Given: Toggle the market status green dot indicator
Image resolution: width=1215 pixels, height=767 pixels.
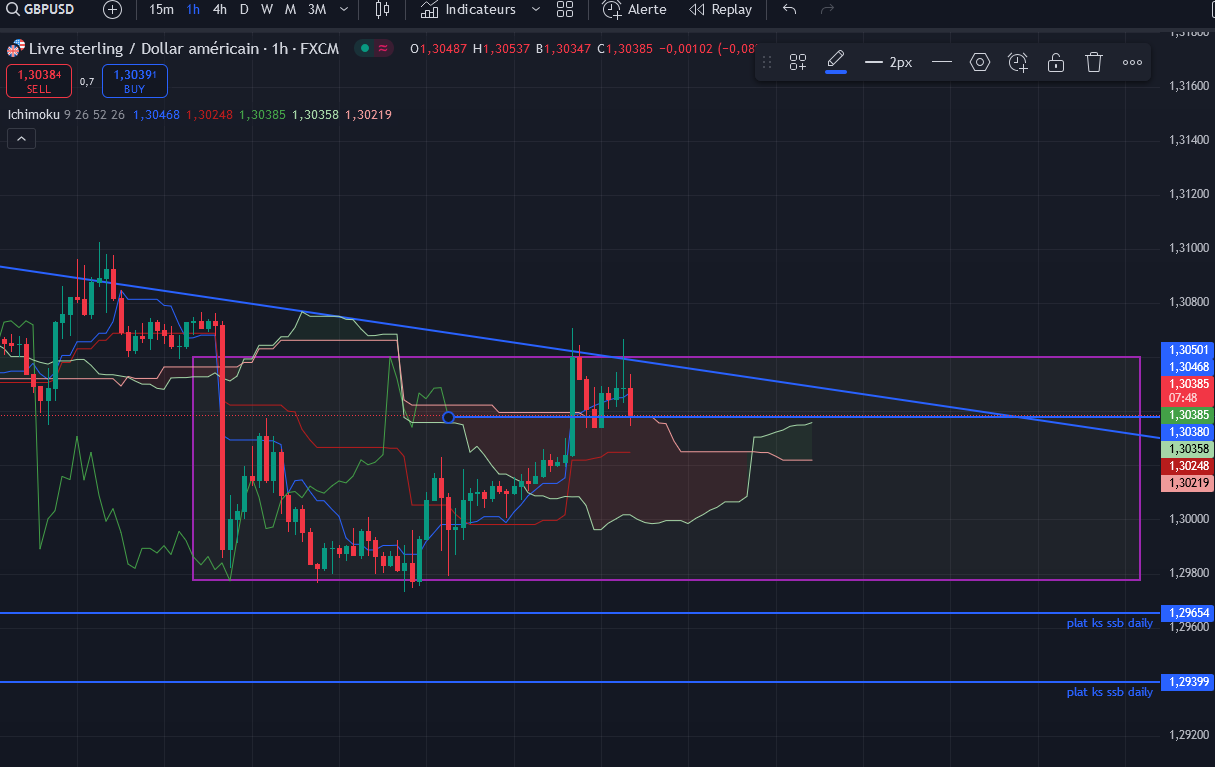Looking at the screenshot, I should coord(366,48).
